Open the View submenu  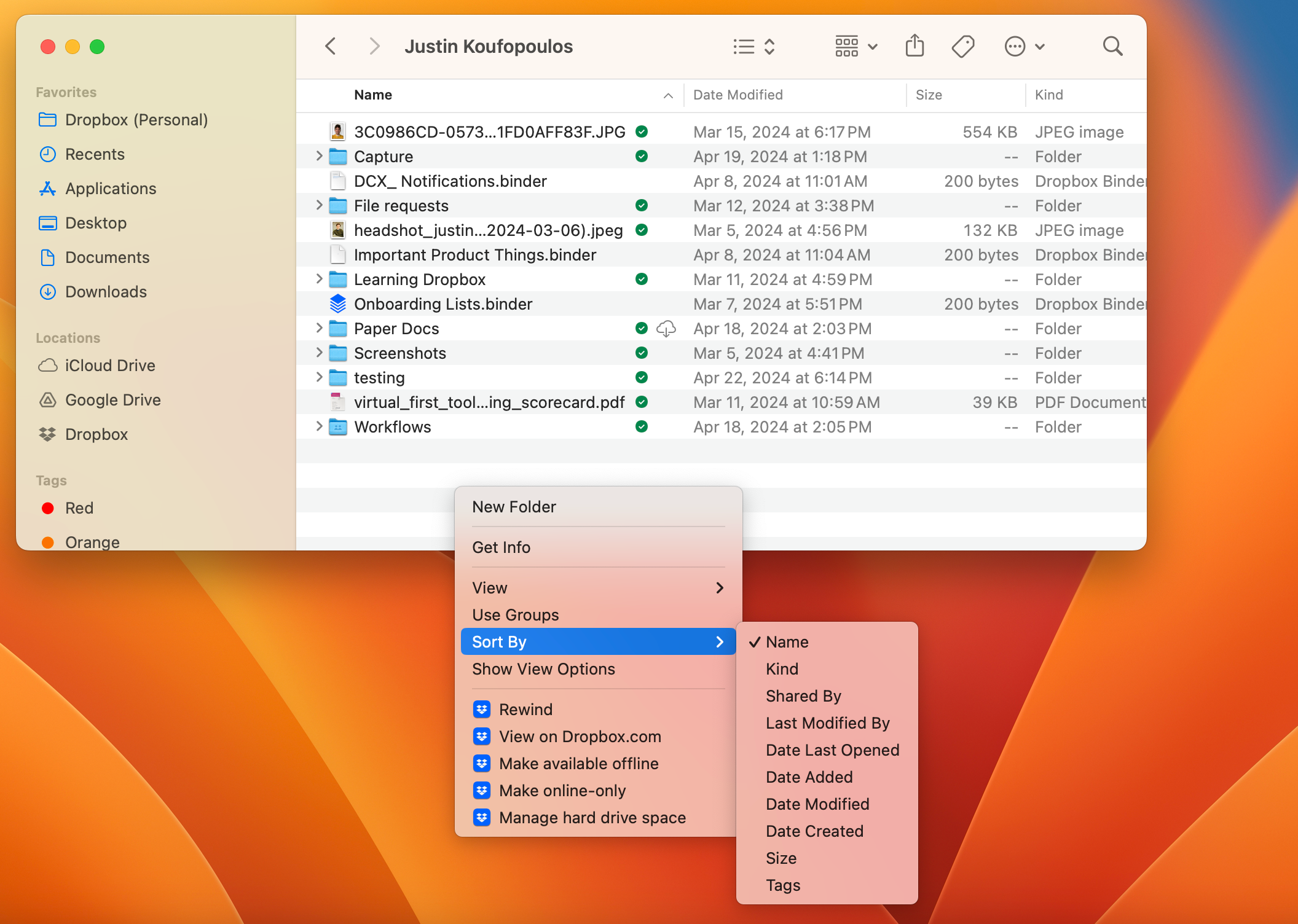coord(598,588)
